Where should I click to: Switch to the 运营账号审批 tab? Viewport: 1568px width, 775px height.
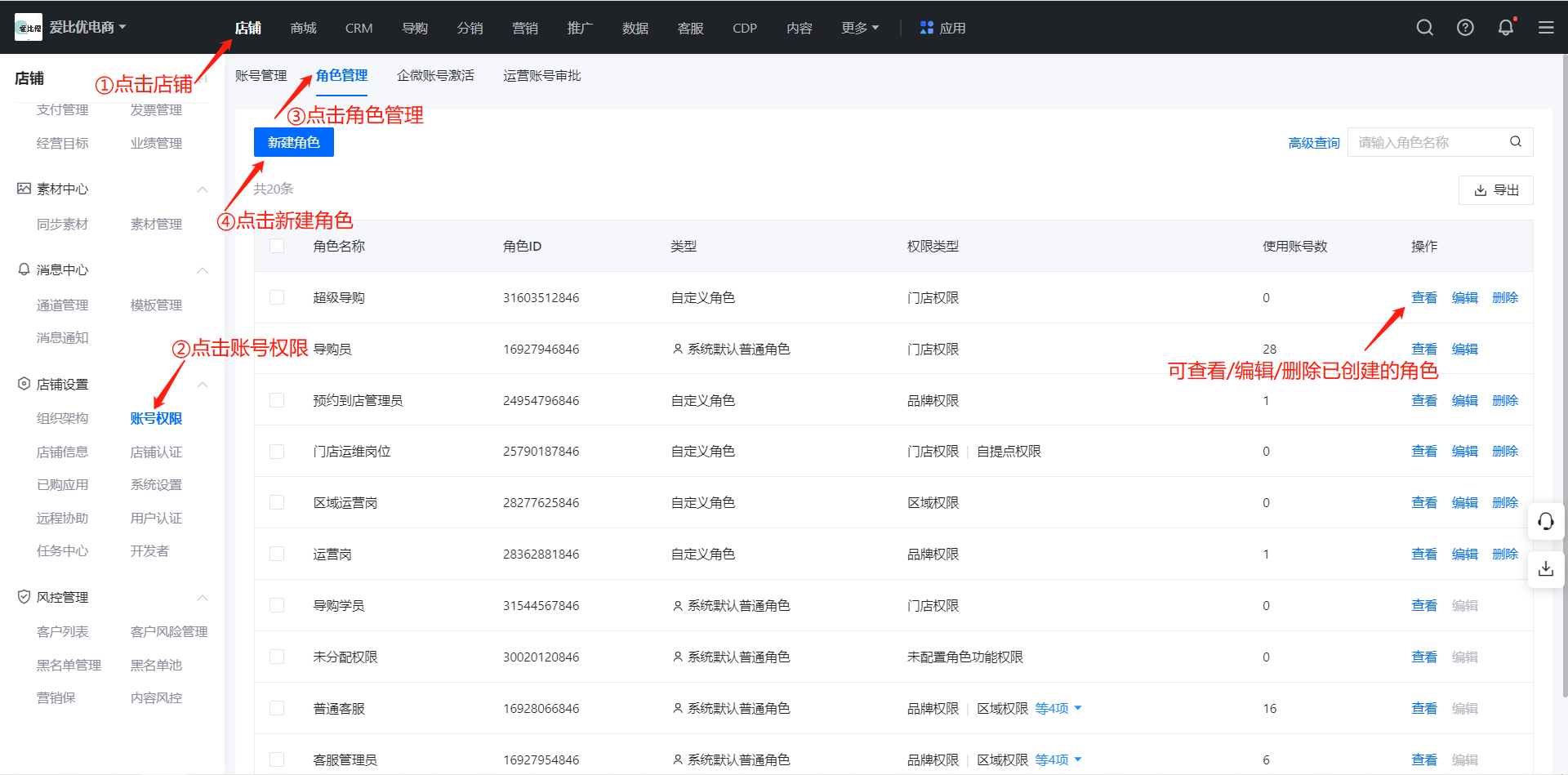pos(542,75)
